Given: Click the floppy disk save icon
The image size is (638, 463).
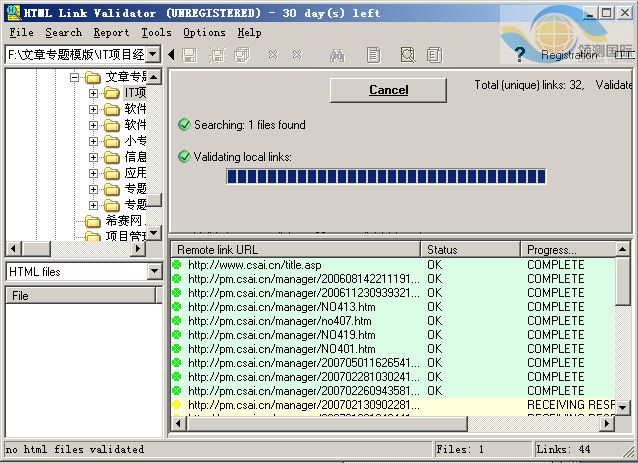Looking at the screenshot, I should (x=190, y=55).
